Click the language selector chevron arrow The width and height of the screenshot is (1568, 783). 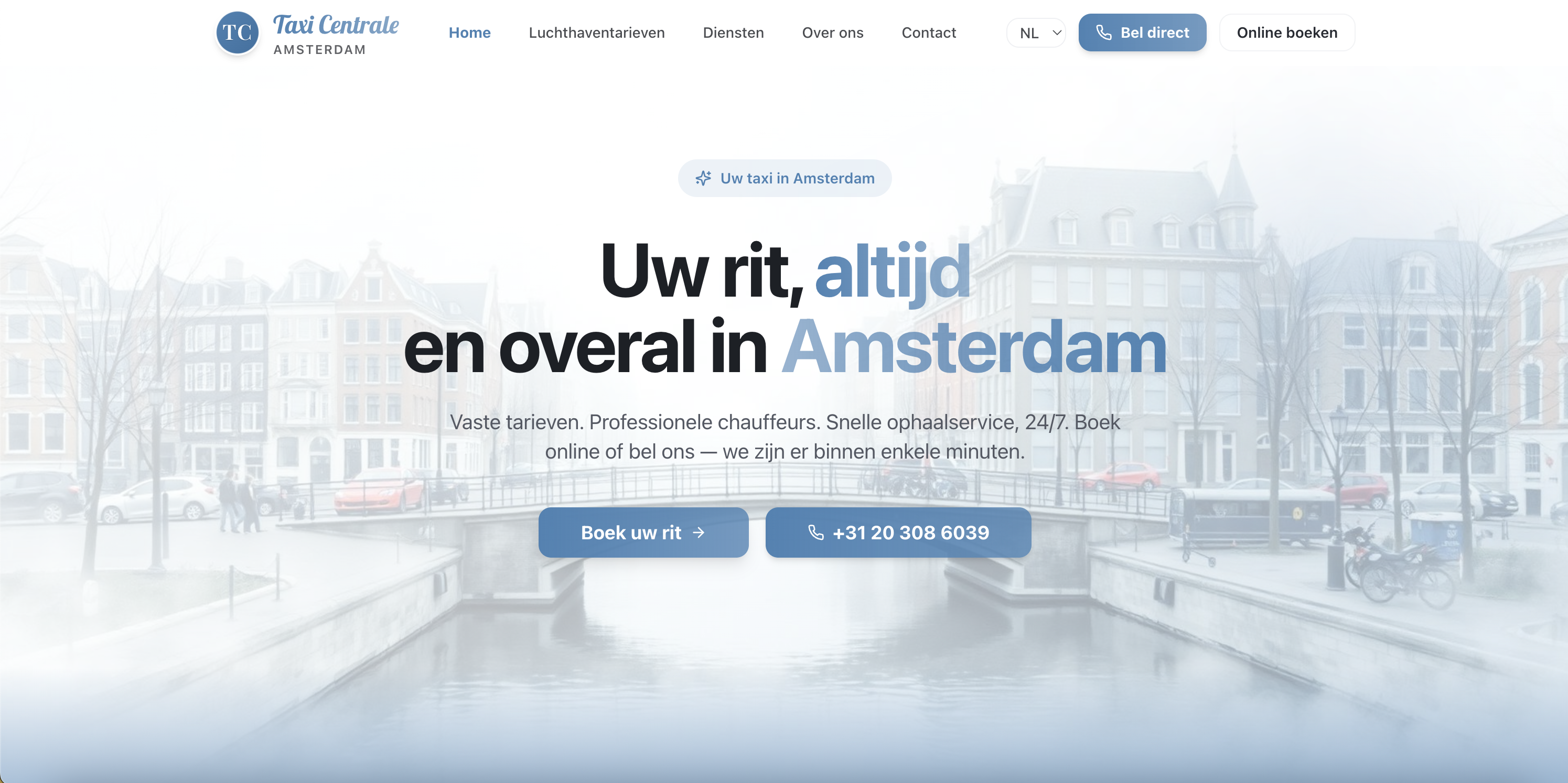pos(1057,33)
